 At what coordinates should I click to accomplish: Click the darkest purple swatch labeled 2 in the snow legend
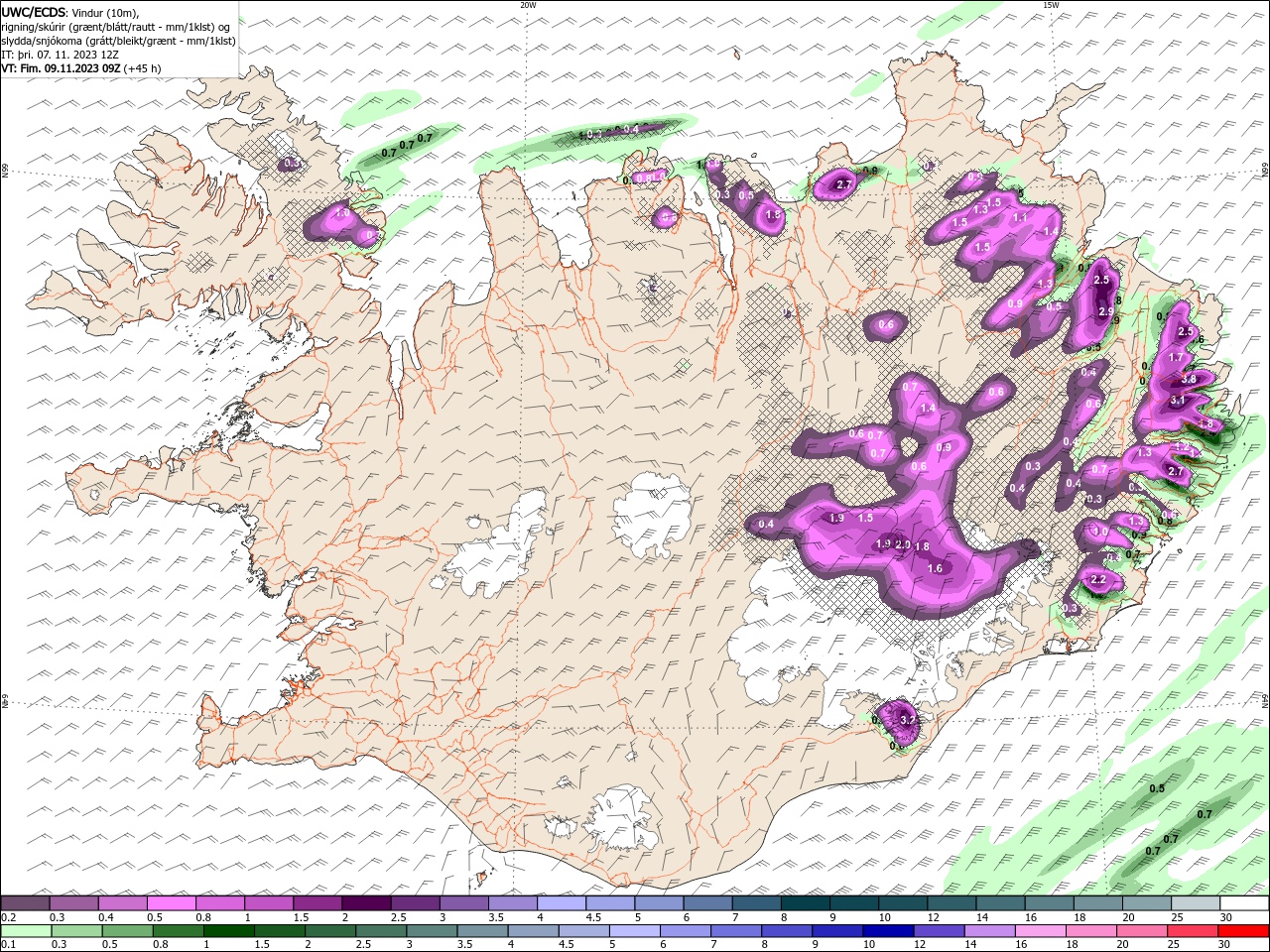[366, 903]
